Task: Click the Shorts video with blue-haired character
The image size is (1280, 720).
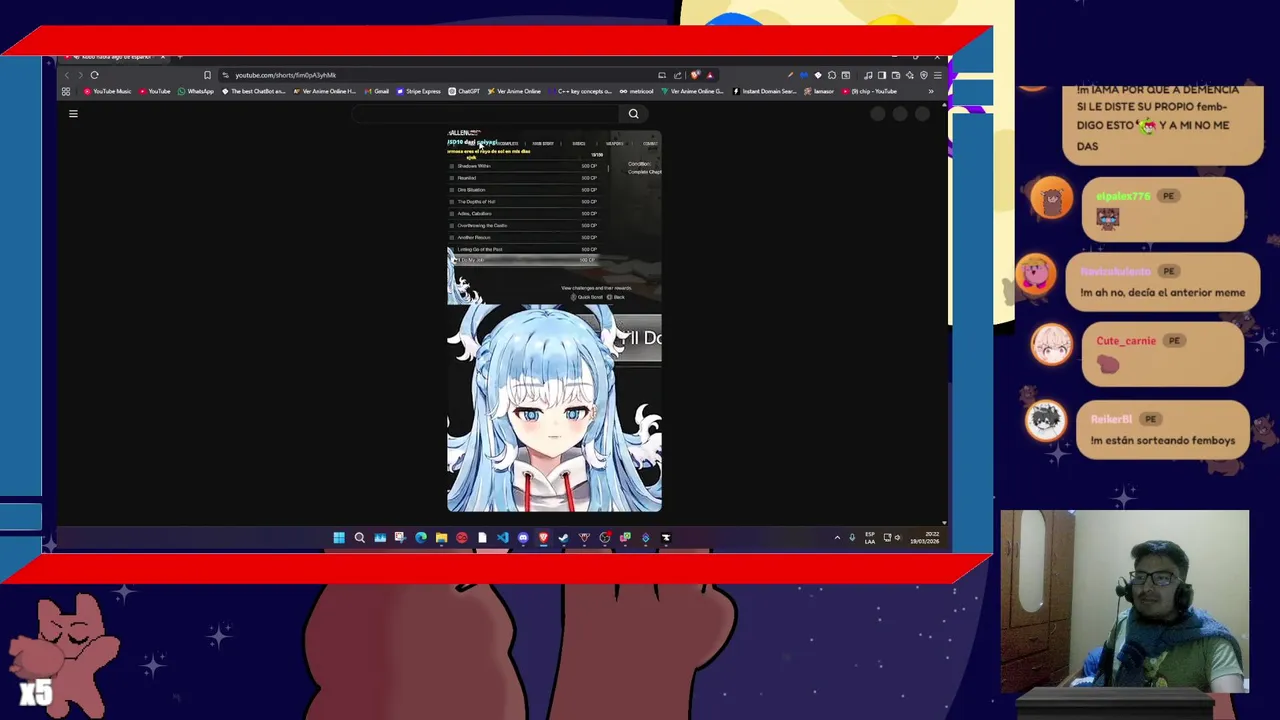Action: coord(554,321)
